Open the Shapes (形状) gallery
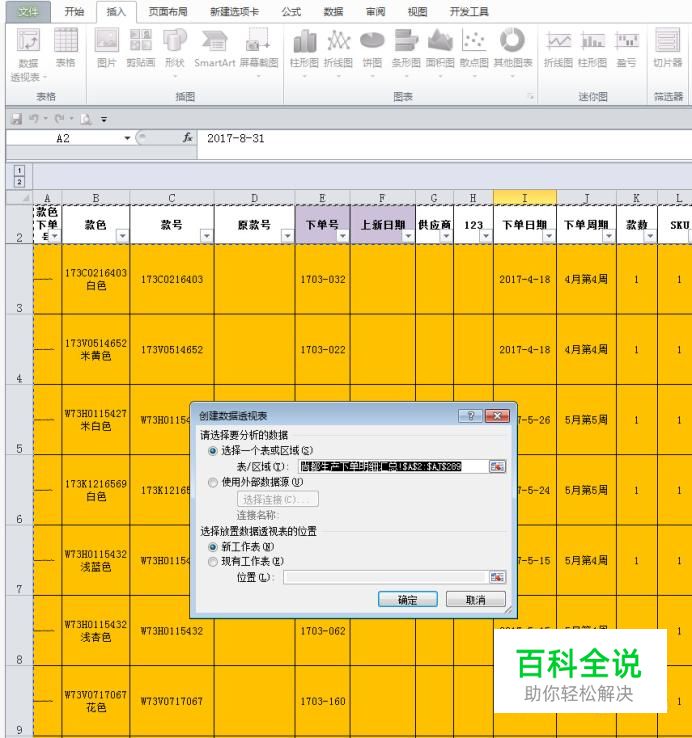The image size is (692, 738). (175, 51)
